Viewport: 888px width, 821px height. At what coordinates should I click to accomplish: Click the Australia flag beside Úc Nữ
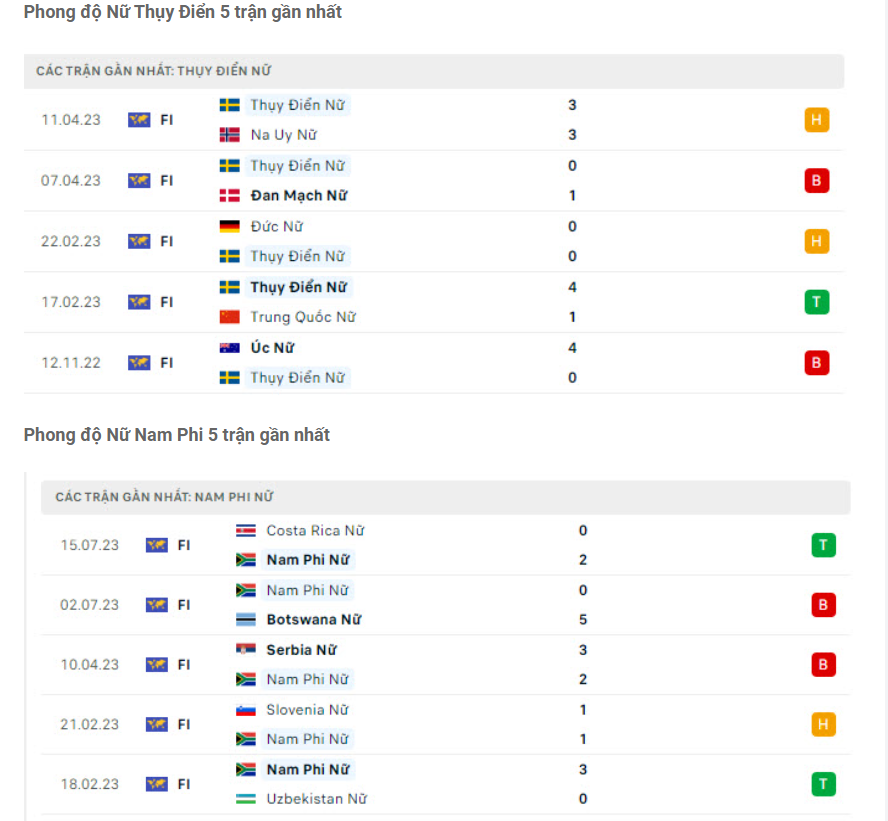pyautogui.click(x=229, y=348)
